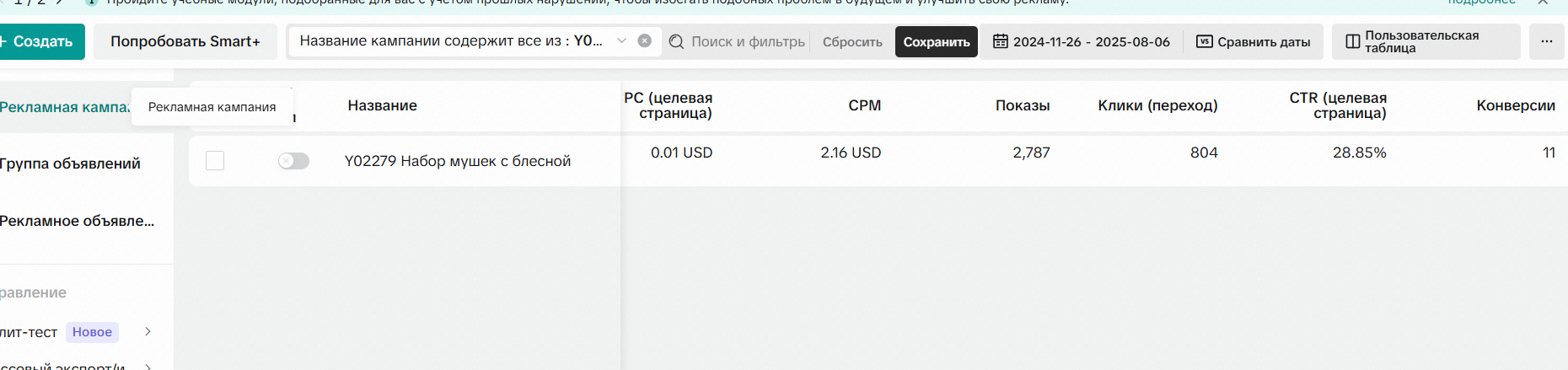Open the three-dot more options menu

[x=1546, y=41]
